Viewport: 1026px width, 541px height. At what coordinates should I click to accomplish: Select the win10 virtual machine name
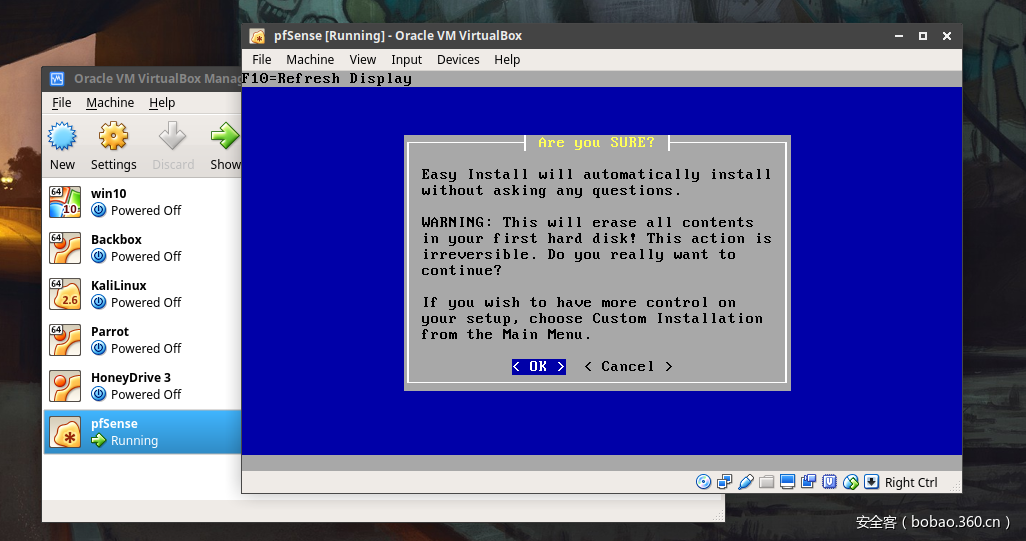[109, 194]
